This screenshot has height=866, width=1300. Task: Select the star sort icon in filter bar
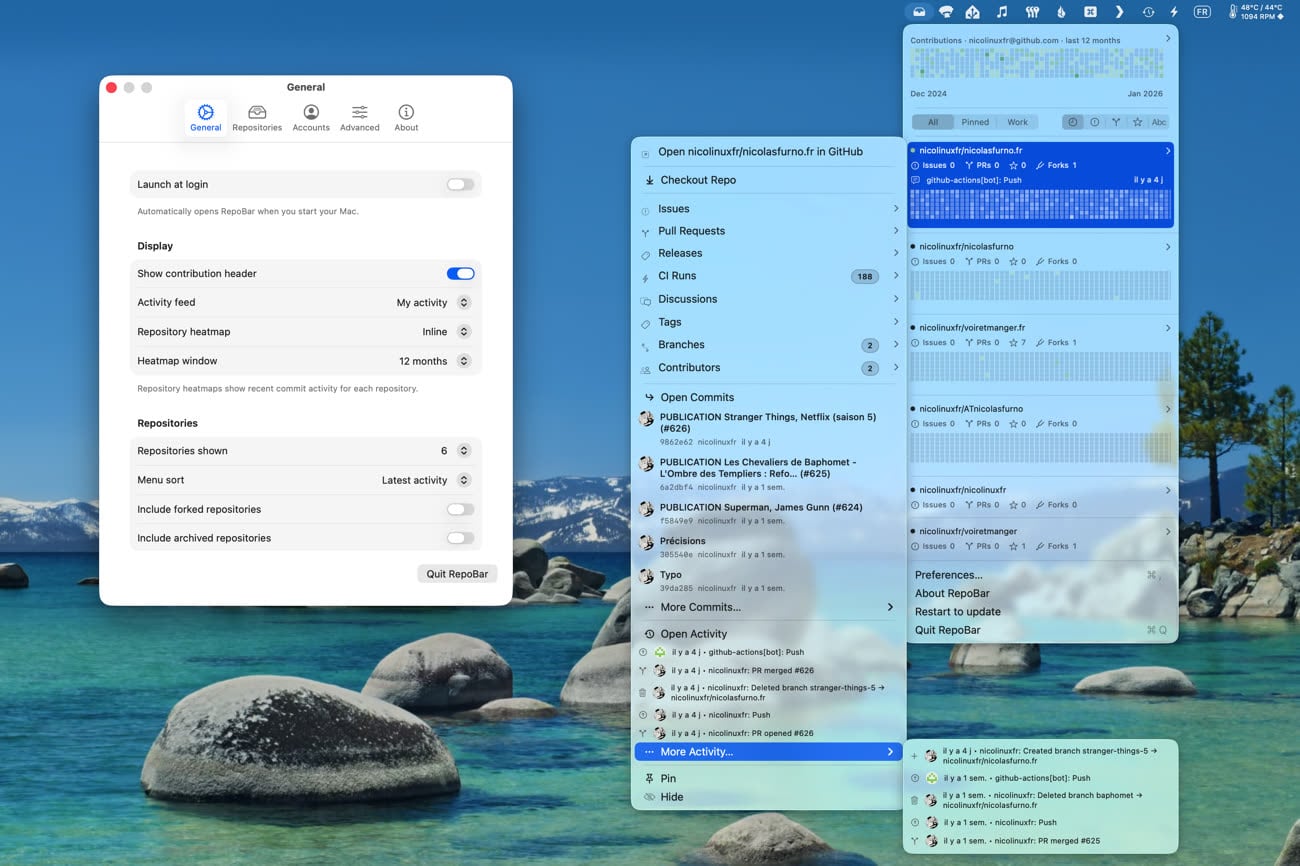coord(1137,122)
